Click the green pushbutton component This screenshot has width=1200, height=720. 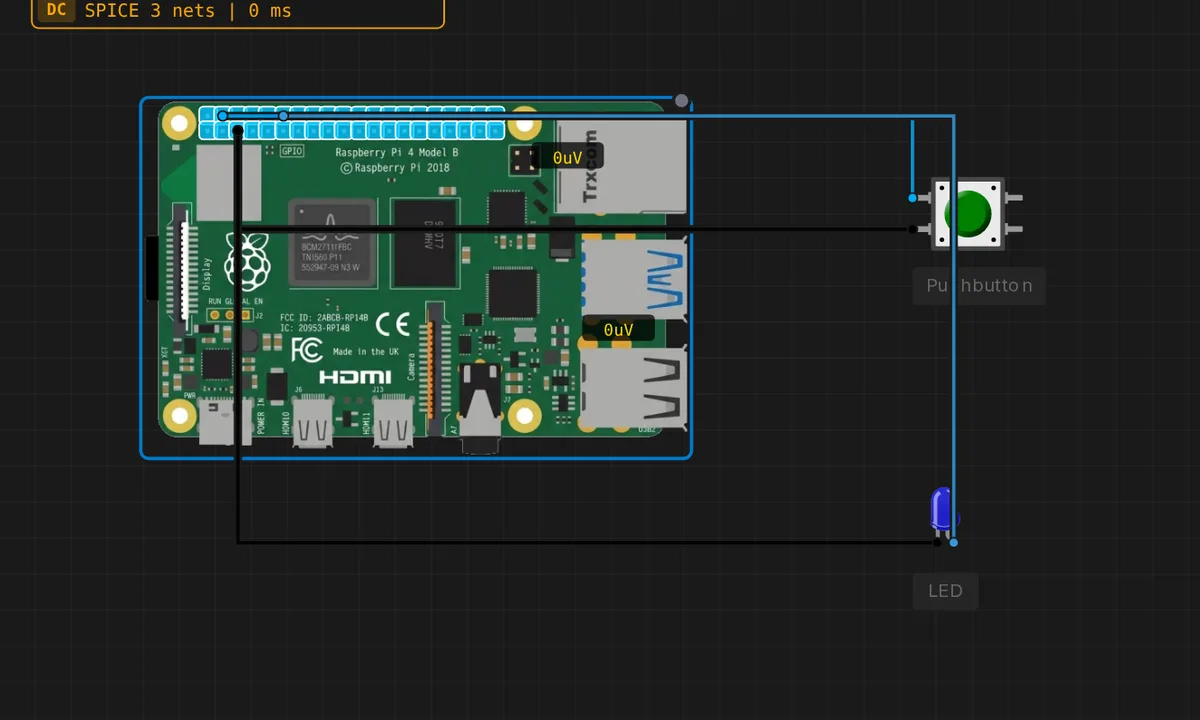(968, 214)
